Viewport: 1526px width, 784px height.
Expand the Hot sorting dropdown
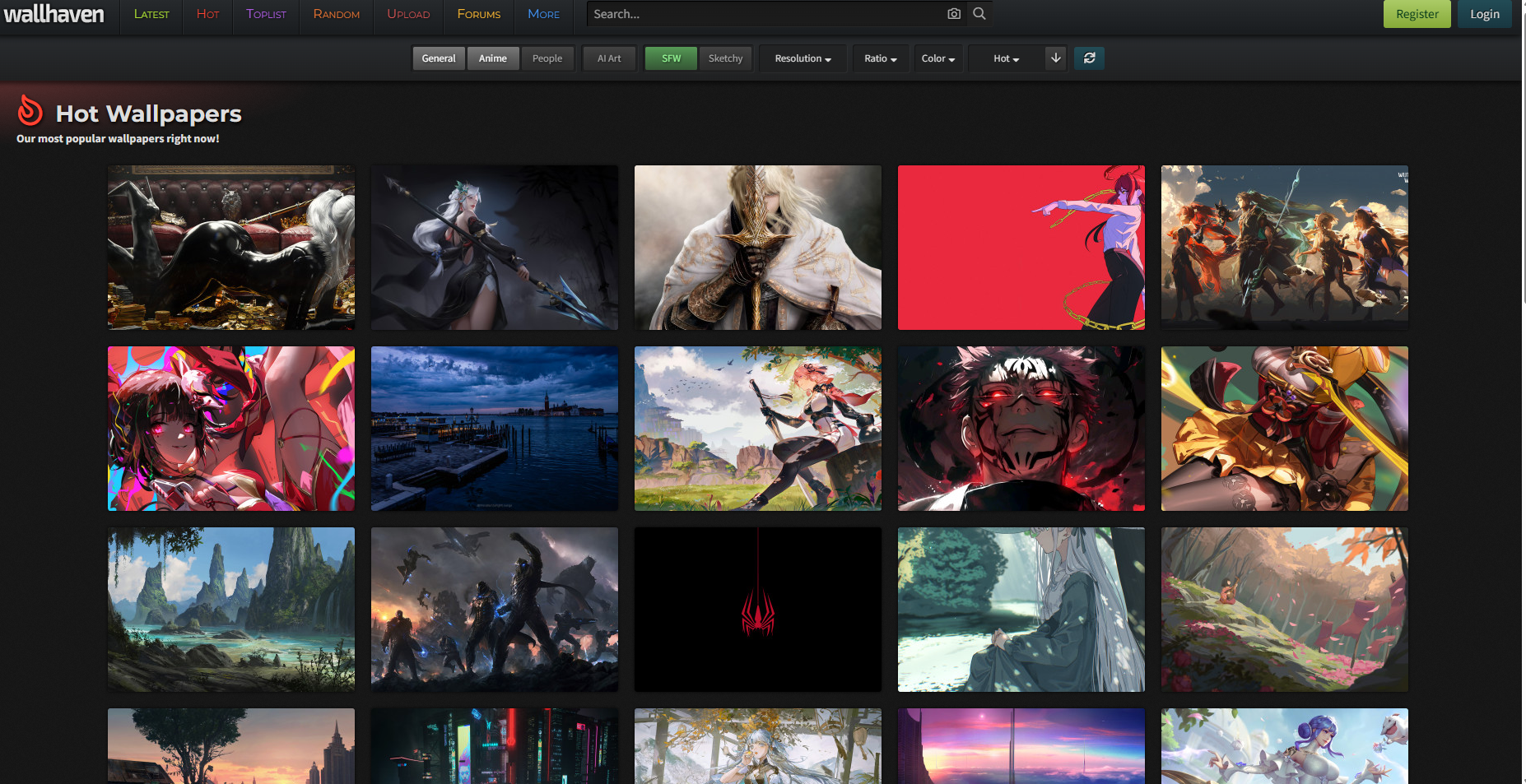click(x=1006, y=58)
